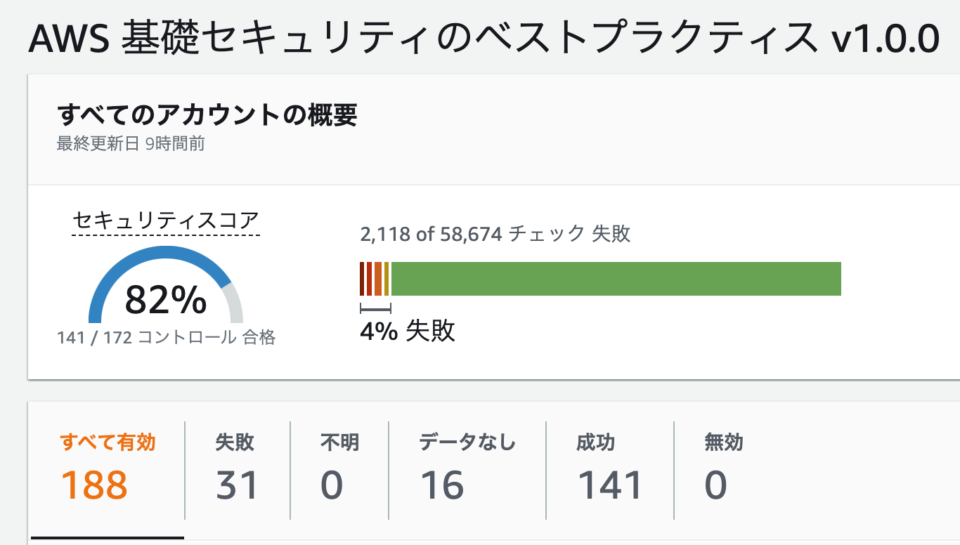Click the orange failure segment of bar
The image size is (960, 545).
(x=378, y=279)
